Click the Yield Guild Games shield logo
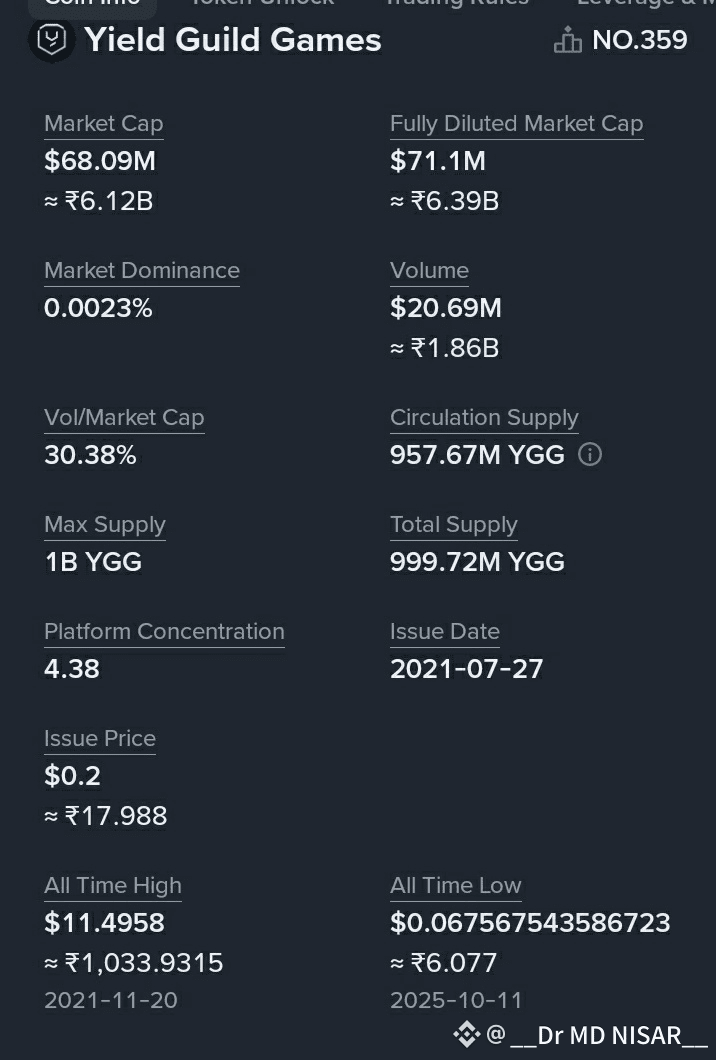 click(52, 39)
